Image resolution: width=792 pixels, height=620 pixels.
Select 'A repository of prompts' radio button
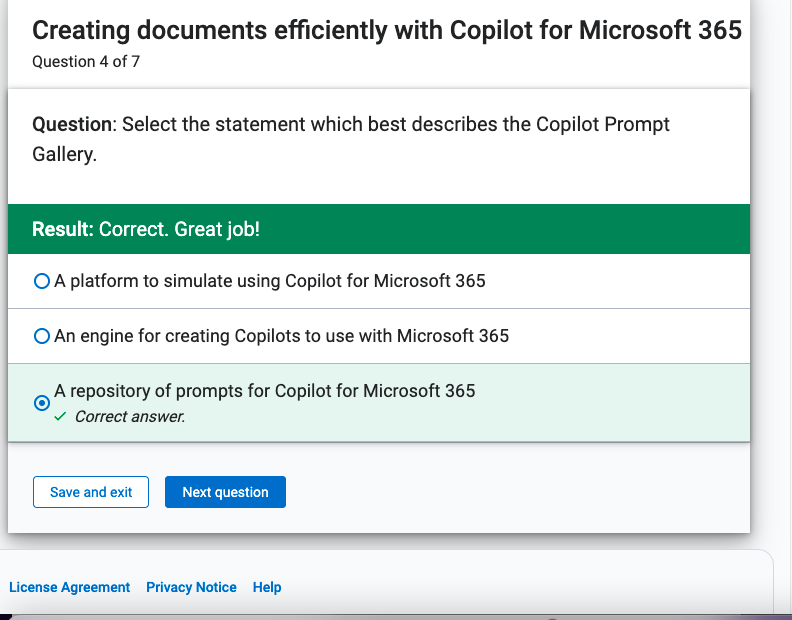point(42,403)
